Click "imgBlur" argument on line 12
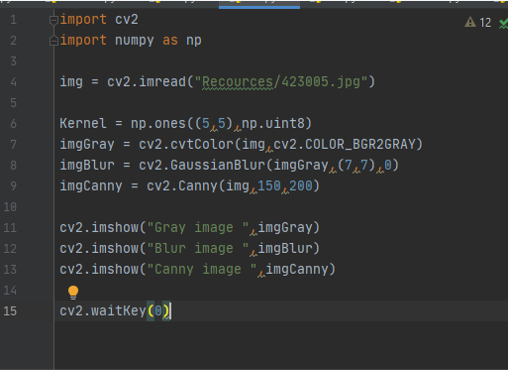Screen dimensions: 508x370 (285, 249)
